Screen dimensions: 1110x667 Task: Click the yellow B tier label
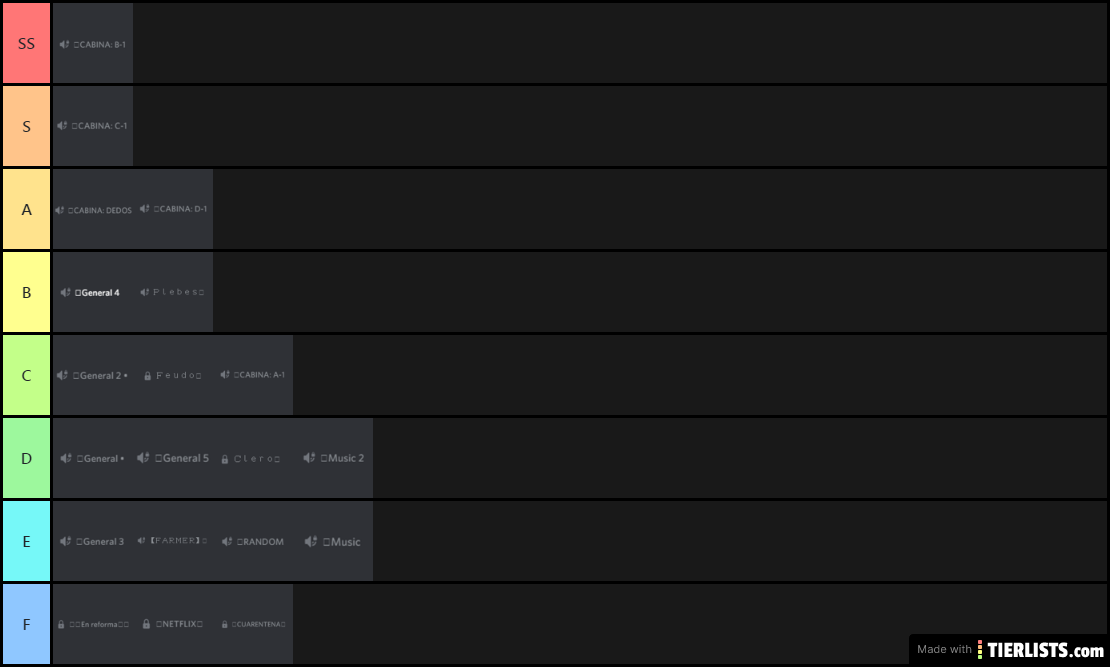tap(27, 292)
